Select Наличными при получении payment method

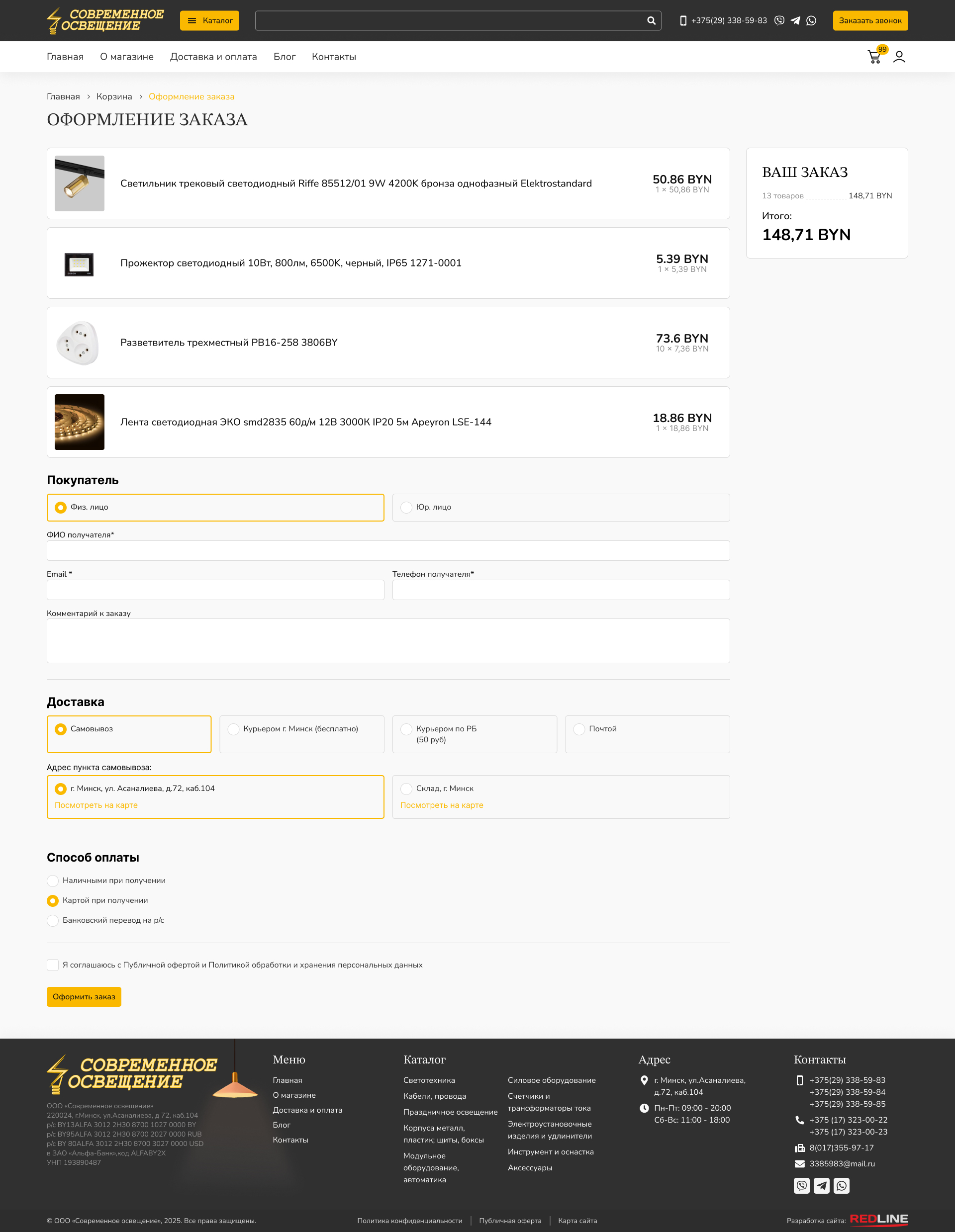(x=53, y=880)
